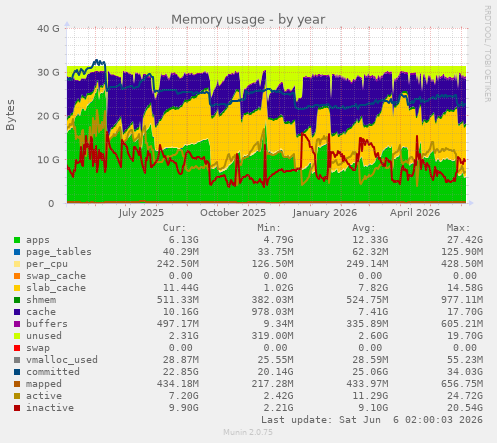Click the dark blue committed legend swatch
Screen dimensions: 497x443
tap(17, 372)
